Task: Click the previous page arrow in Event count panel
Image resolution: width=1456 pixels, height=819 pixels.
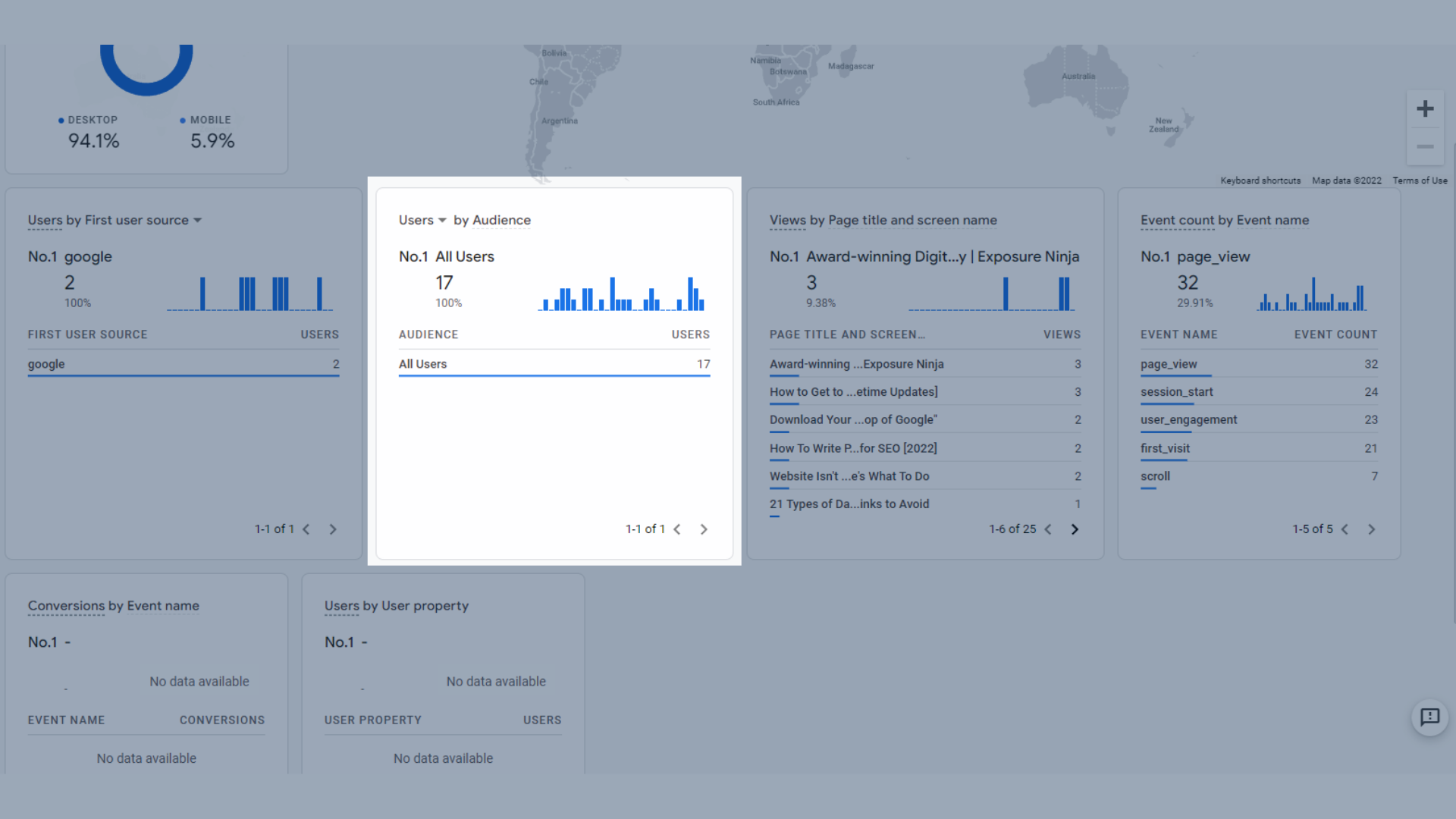Action: (1348, 528)
